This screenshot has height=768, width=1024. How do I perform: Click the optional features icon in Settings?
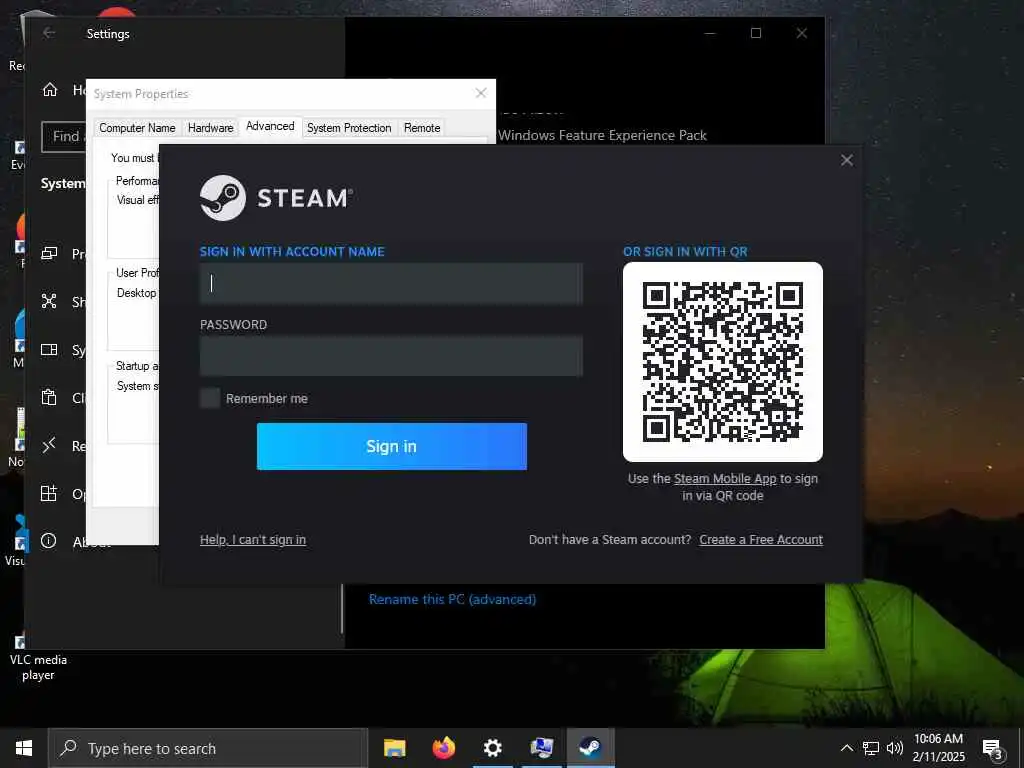[x=49, y=493]
